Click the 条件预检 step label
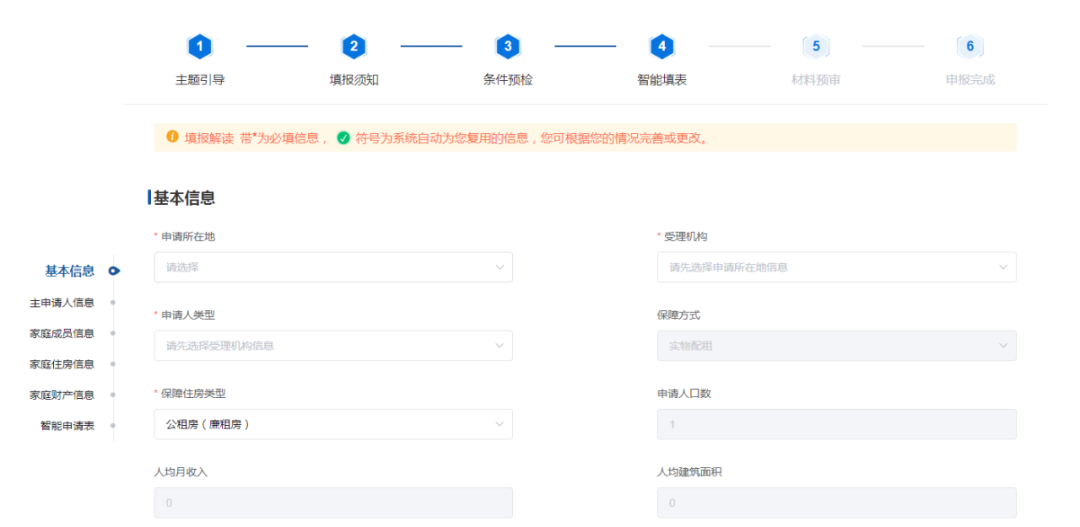Viewport: 1080px width, 527px height. (x=508, y=80)
